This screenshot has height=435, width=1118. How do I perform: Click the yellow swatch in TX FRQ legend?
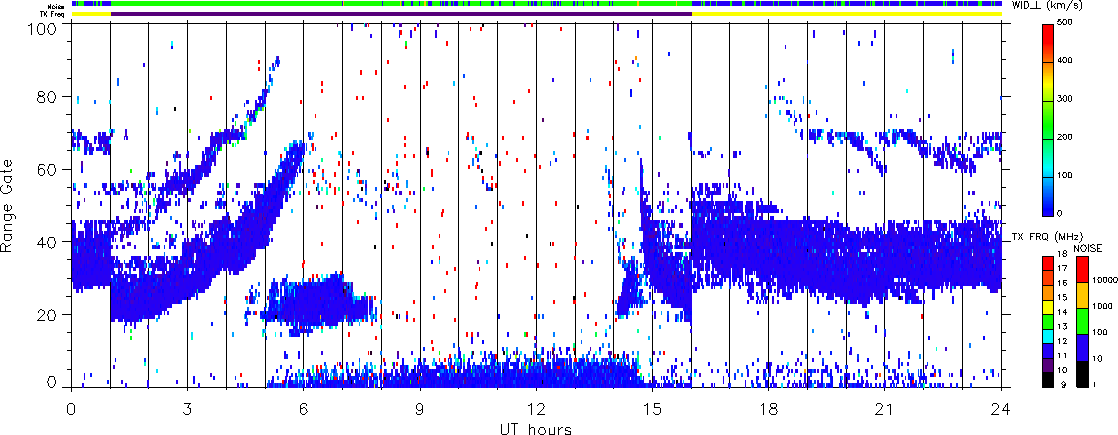click(x=1048, y=307)
